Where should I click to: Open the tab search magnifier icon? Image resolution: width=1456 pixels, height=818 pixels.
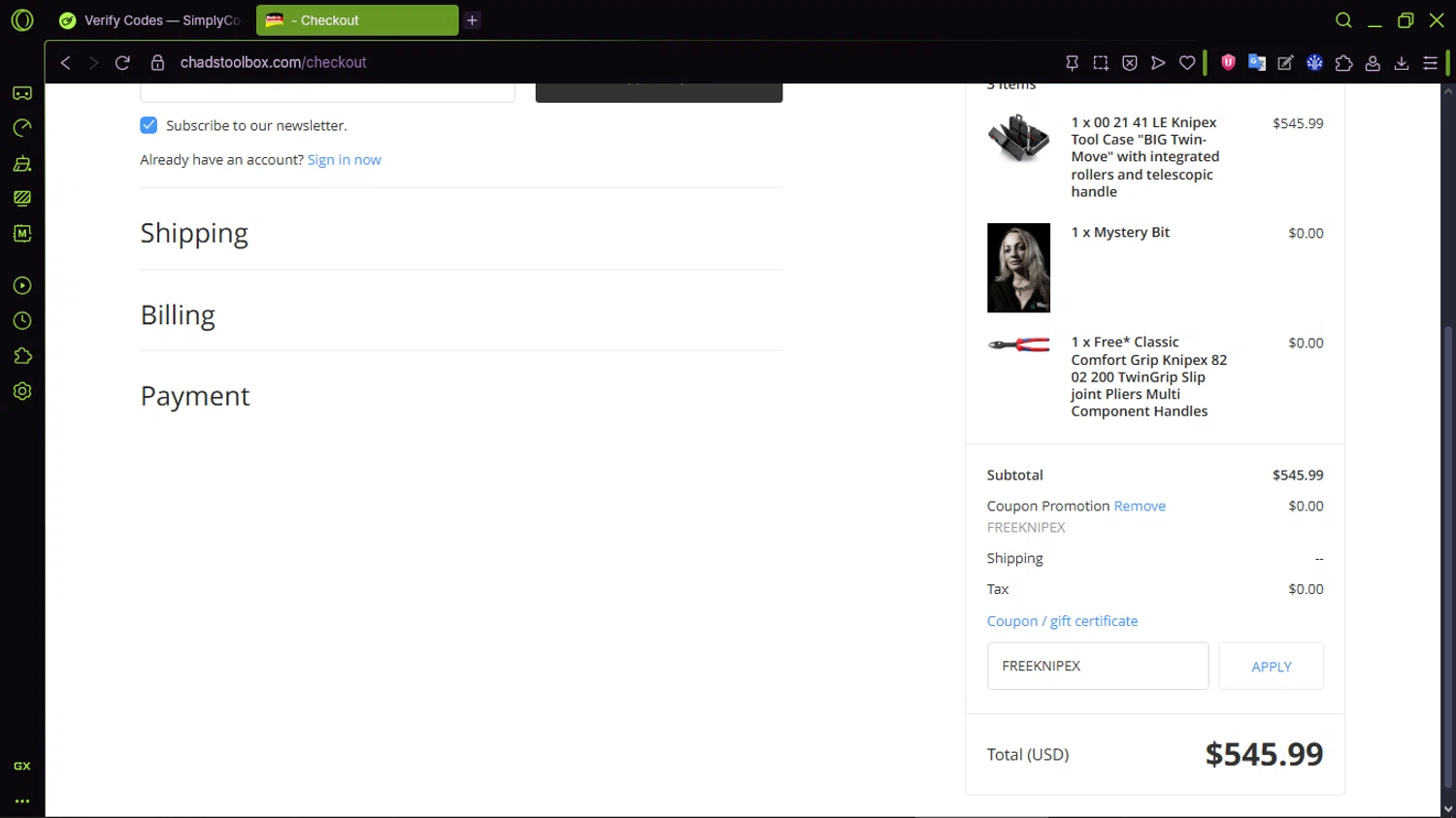(1343, 20)
